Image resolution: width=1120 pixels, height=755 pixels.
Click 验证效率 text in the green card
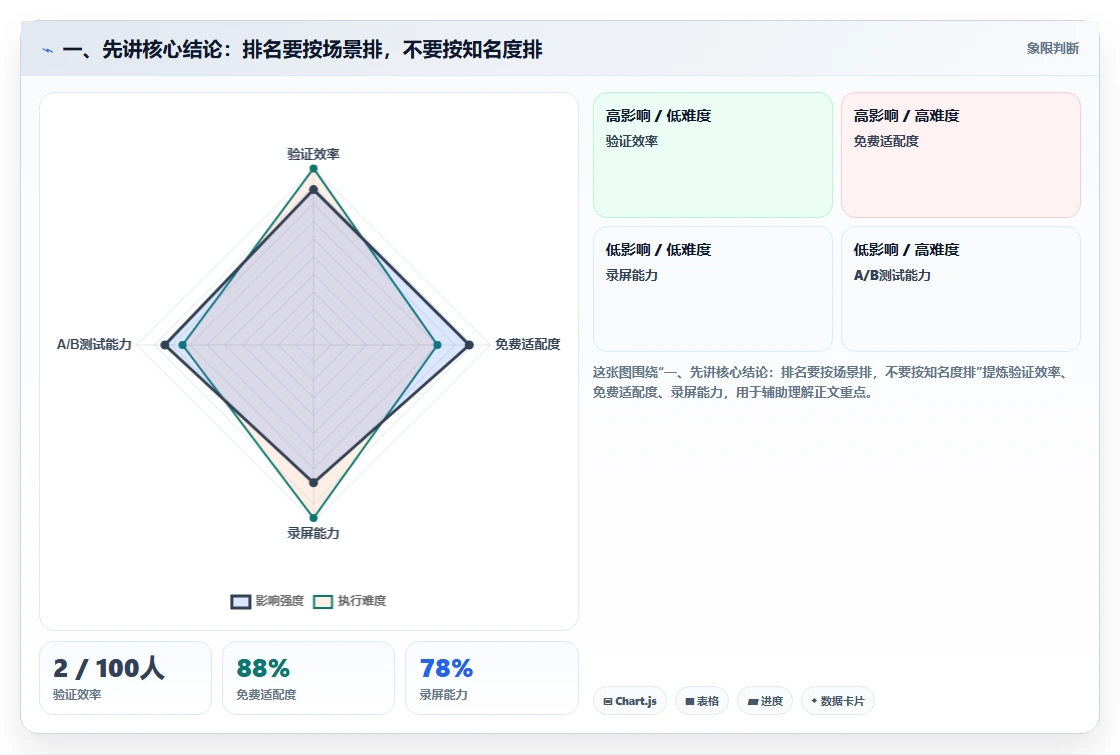coord(632,141)
